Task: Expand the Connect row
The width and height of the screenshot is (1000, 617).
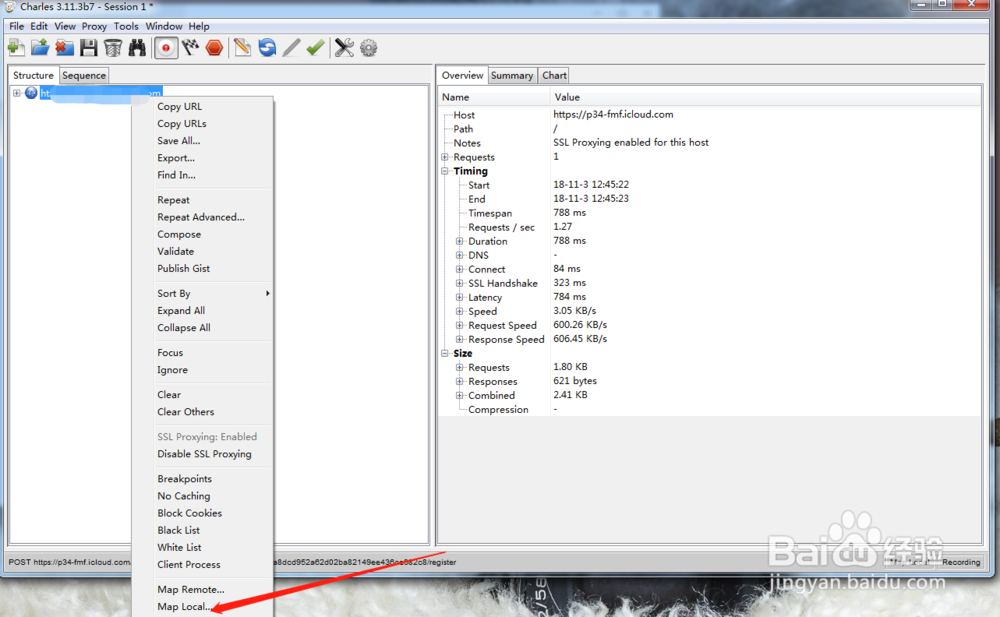Action: pyautogui.click(x=459, y=269)
